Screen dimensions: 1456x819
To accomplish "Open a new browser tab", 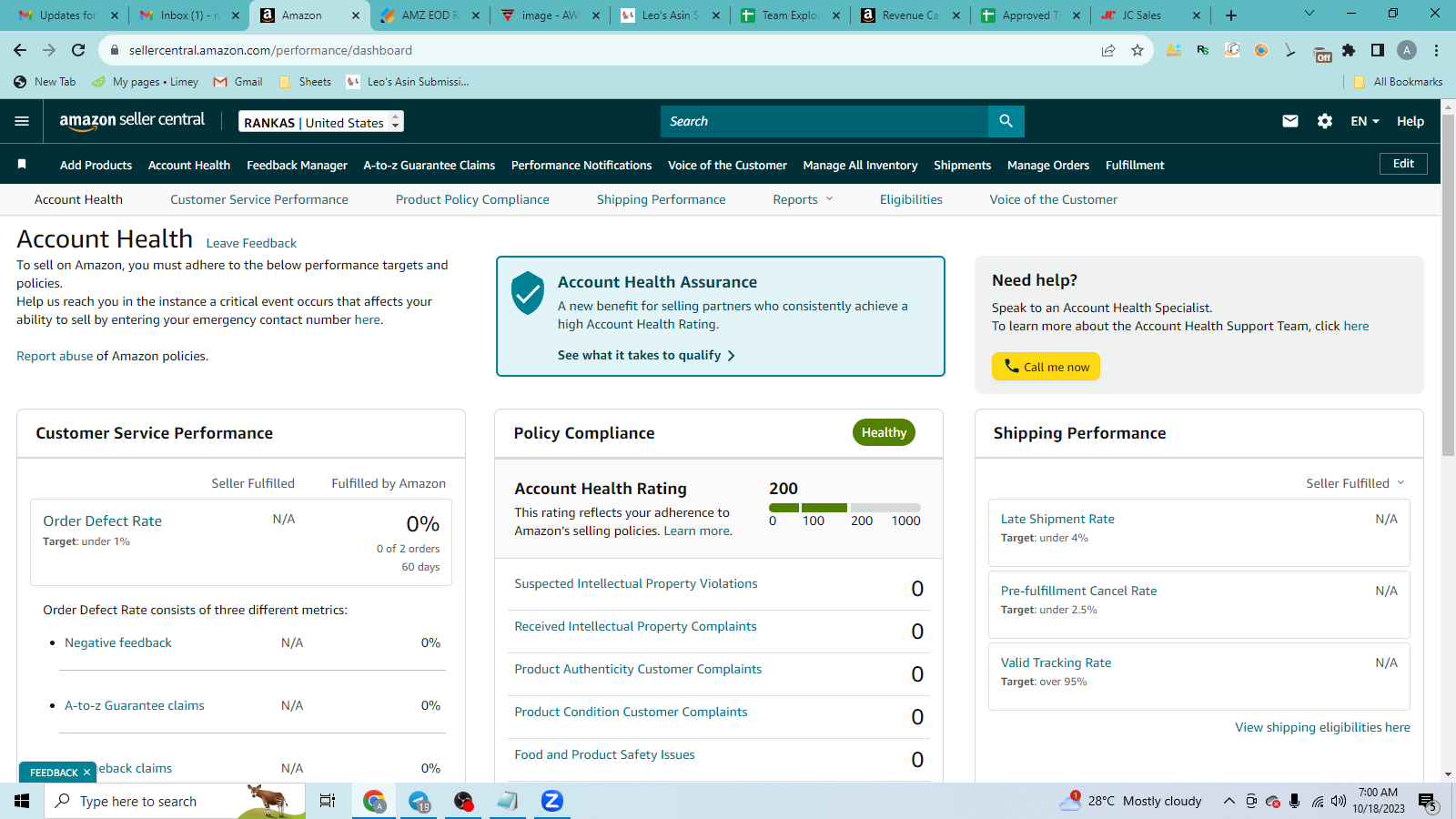I will tap(1231, 15).
